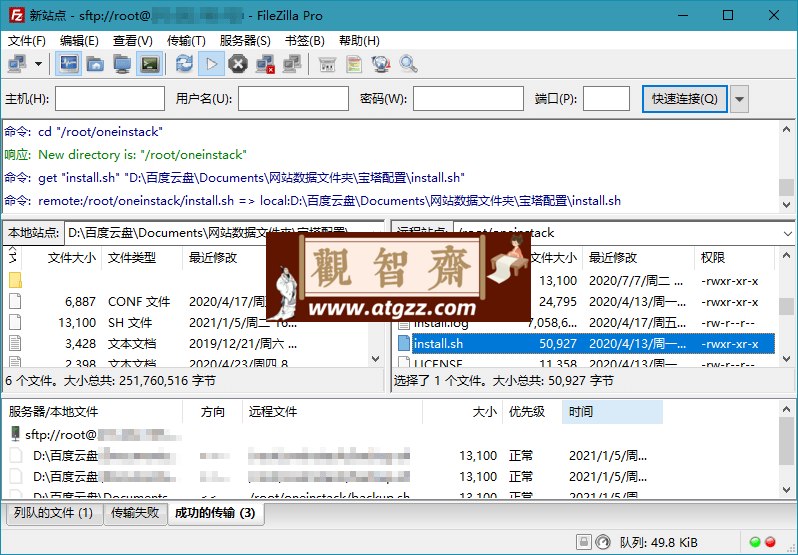This screenshot has height=555, width=798.
Task: Disconnect from the current server
Action: click(x=265, y=64)
